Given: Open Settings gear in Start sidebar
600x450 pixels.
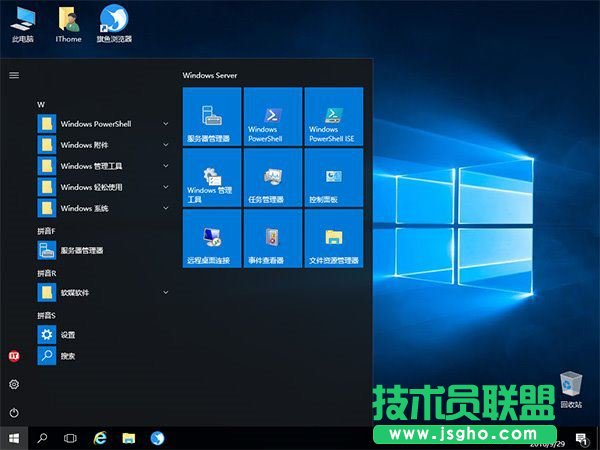Looking at the screenshot, I should pyautogui.click(x=14, y=384).
